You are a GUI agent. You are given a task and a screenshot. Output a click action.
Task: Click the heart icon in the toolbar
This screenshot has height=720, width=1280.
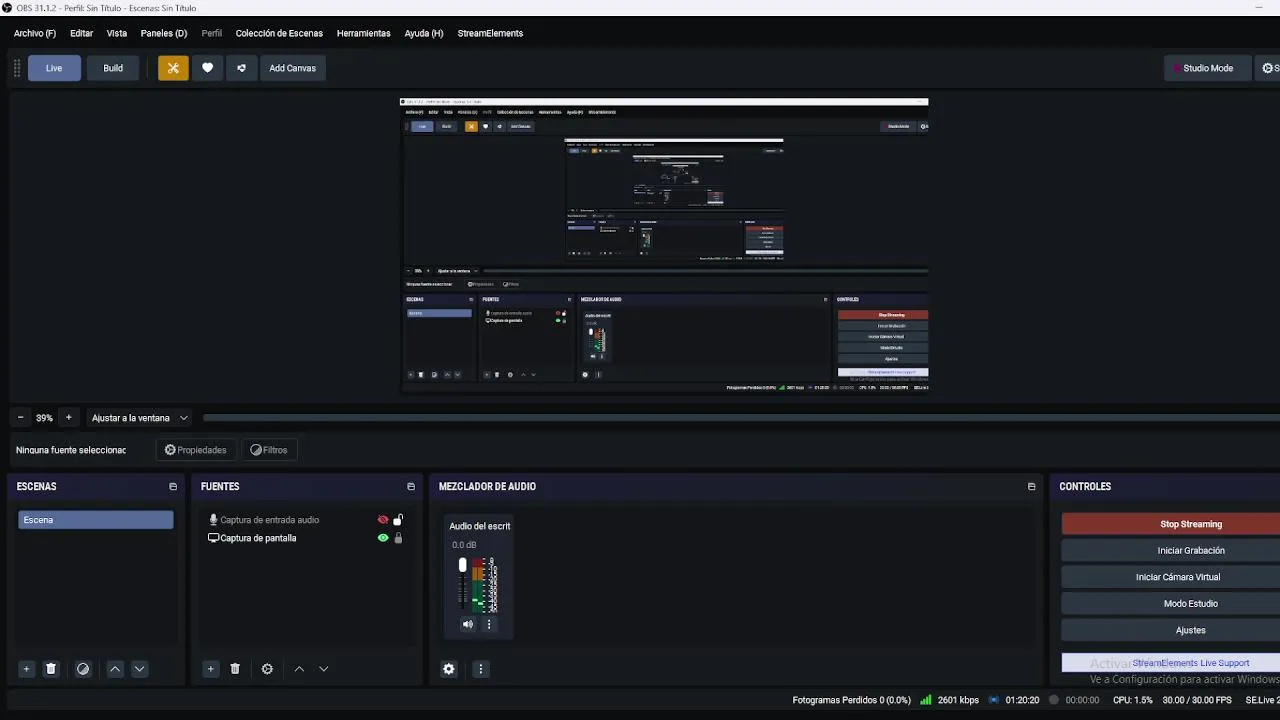point(207,68)
